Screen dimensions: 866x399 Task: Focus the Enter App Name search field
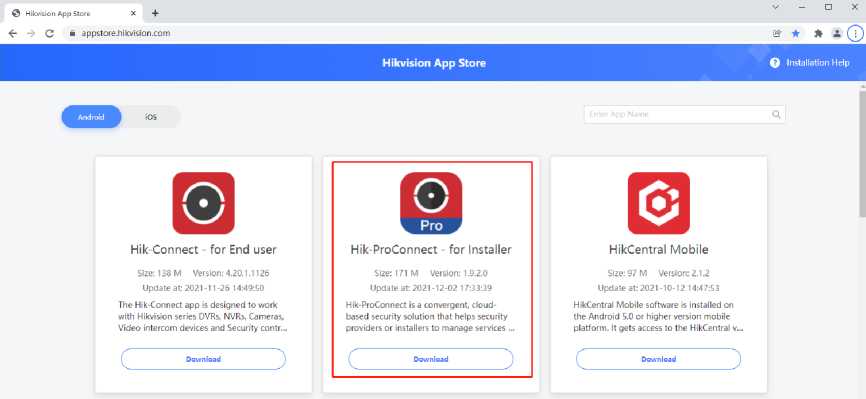684,114
